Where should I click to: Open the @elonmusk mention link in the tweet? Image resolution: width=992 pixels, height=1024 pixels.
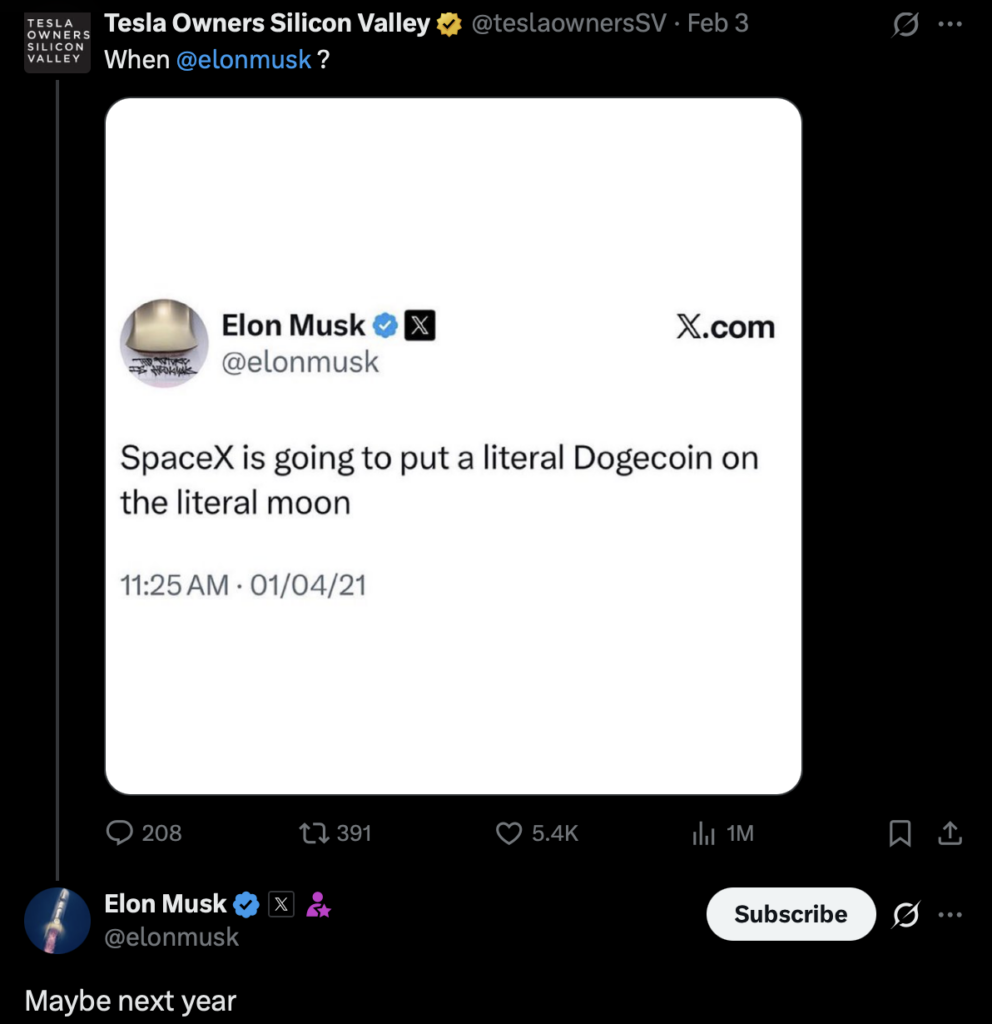click(x=244, y=59)
